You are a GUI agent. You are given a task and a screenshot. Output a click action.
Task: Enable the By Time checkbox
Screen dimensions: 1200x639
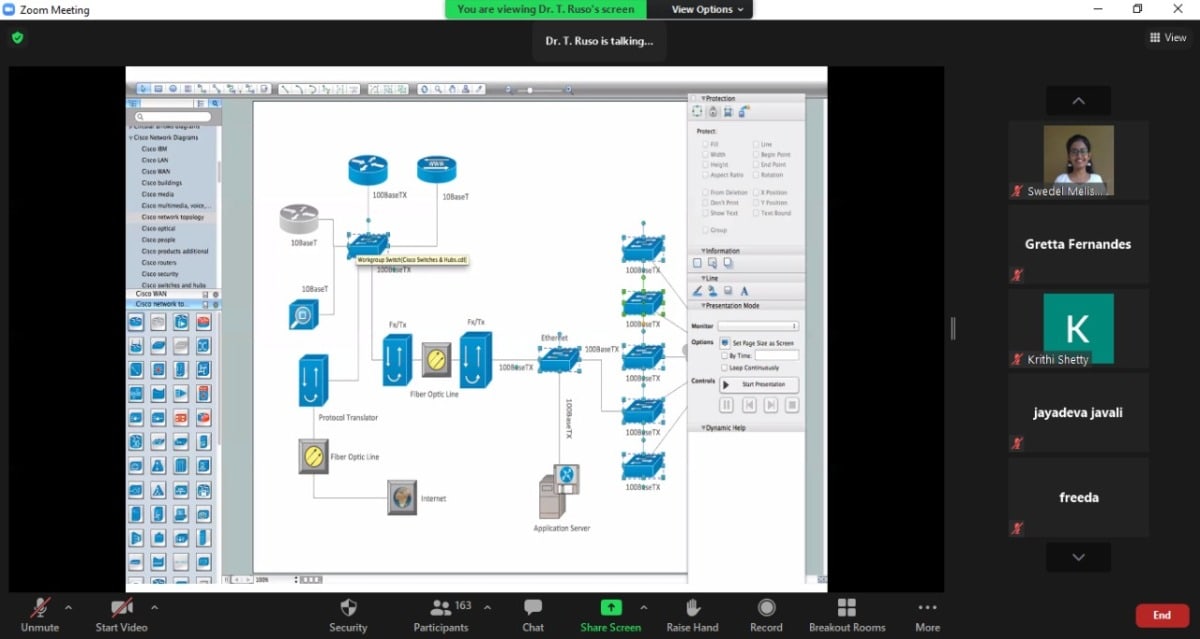(725, 355)
